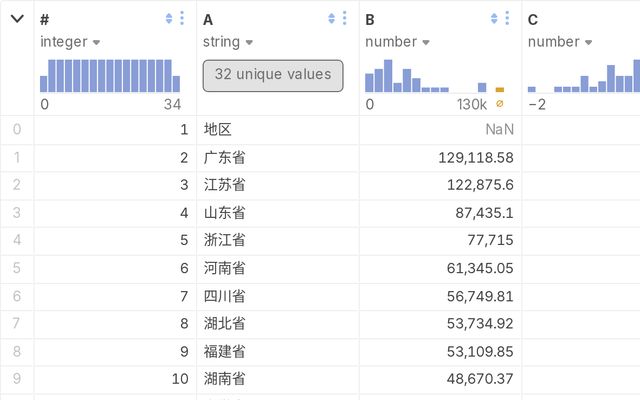Open column B kebab menu
The width and height of the screenshot is (640, 400).
point(507,18)
